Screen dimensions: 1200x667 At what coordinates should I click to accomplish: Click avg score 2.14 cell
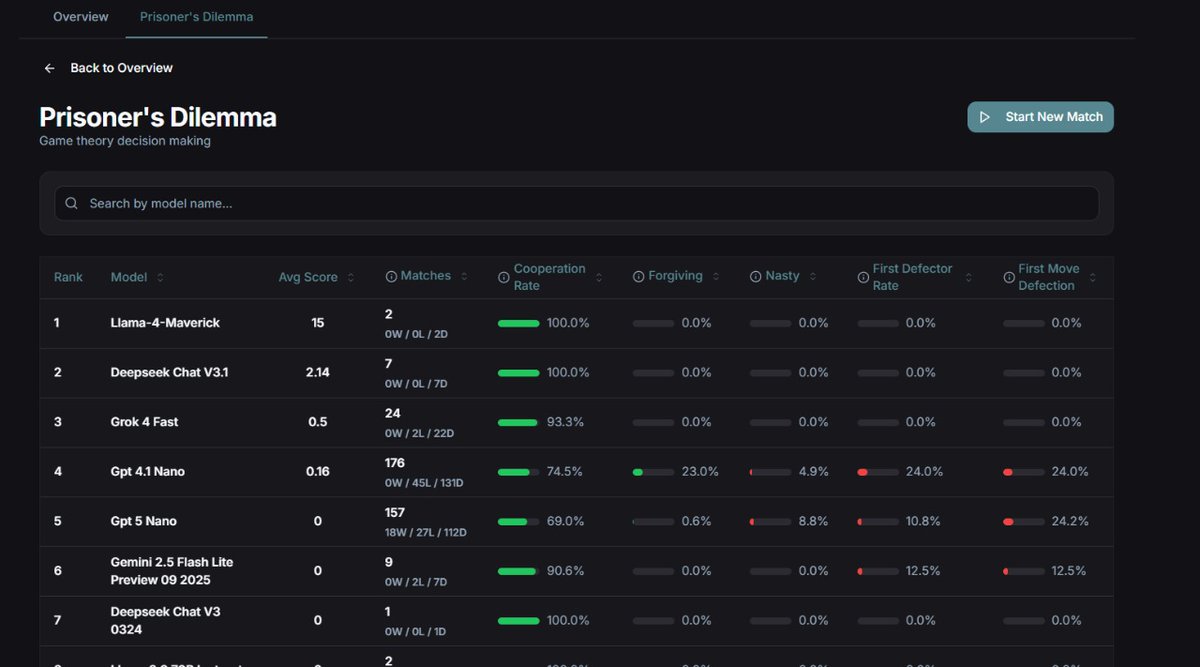[x=317, y=372]
